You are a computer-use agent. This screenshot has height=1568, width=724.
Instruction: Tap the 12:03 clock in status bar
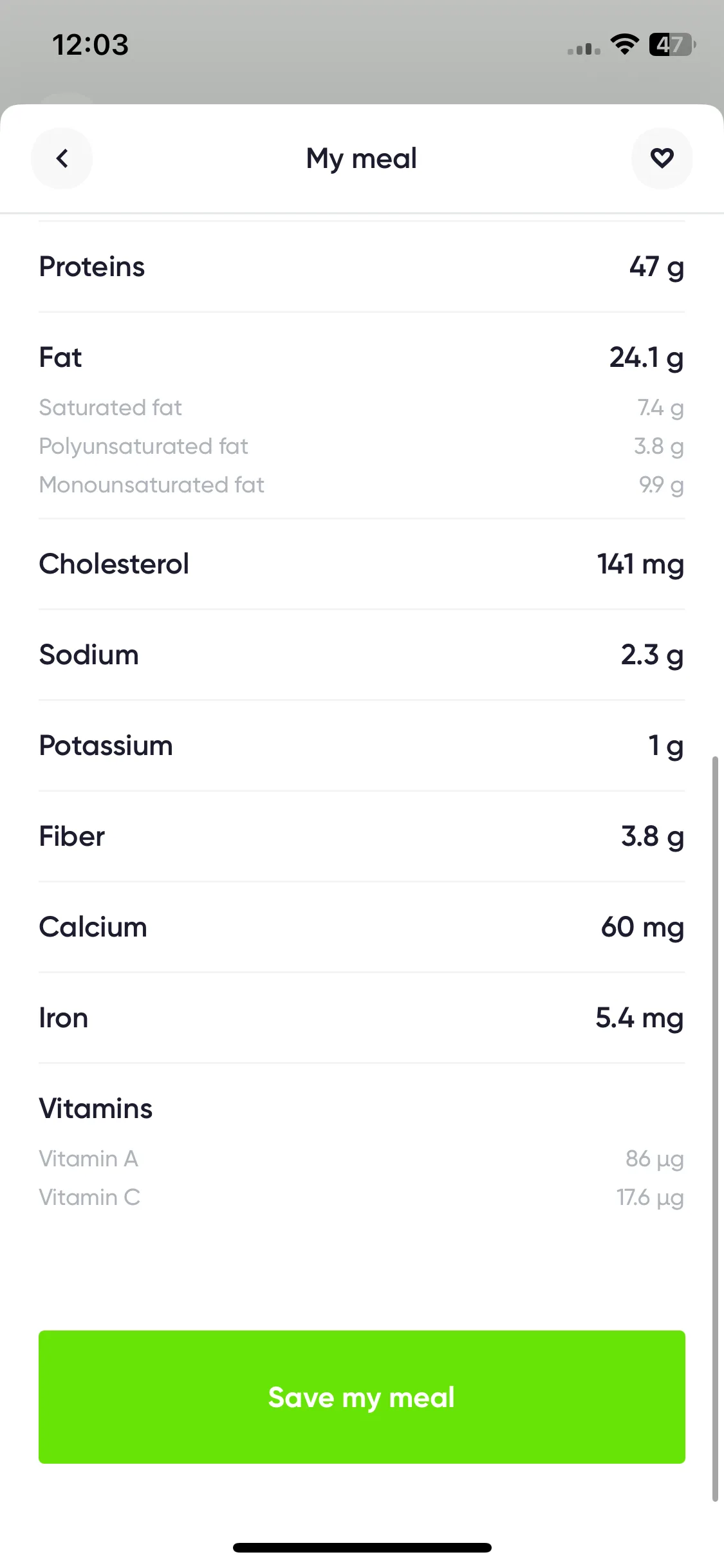pyautogui.click(x=91, y=45)
